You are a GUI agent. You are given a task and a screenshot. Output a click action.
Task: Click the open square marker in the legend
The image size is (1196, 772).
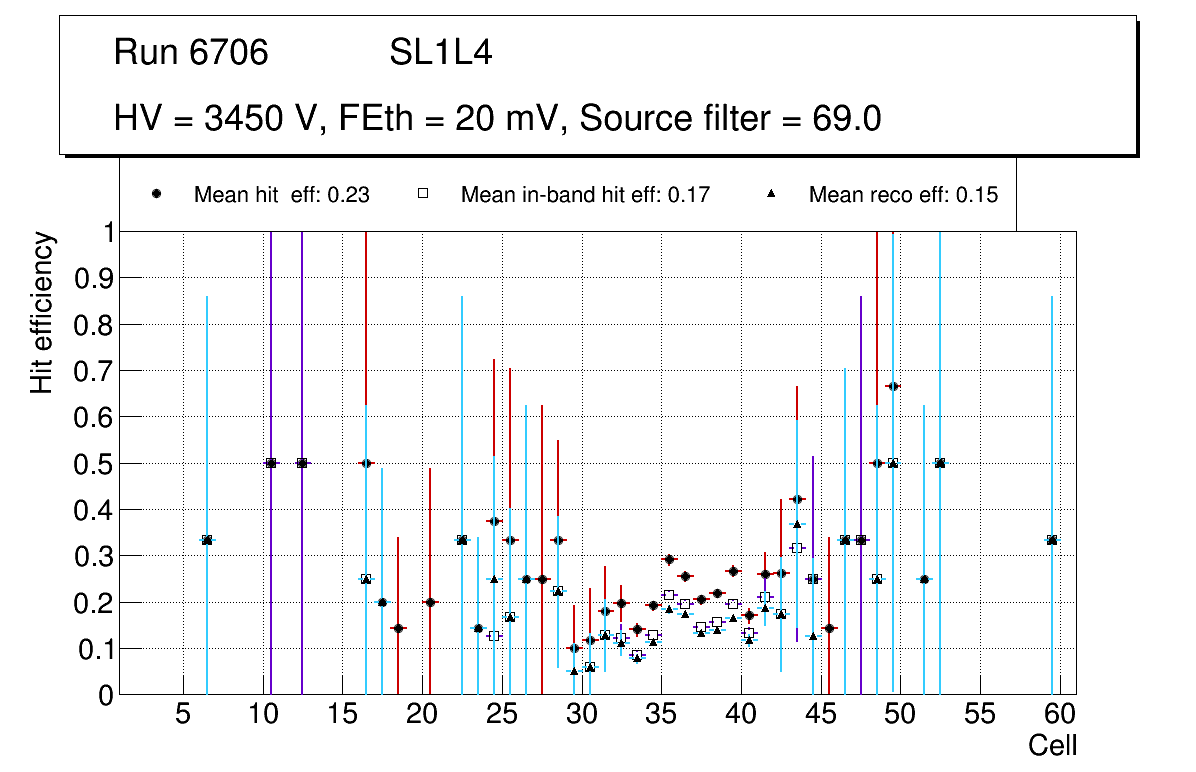pyautogui.click(x=423, y=194)
